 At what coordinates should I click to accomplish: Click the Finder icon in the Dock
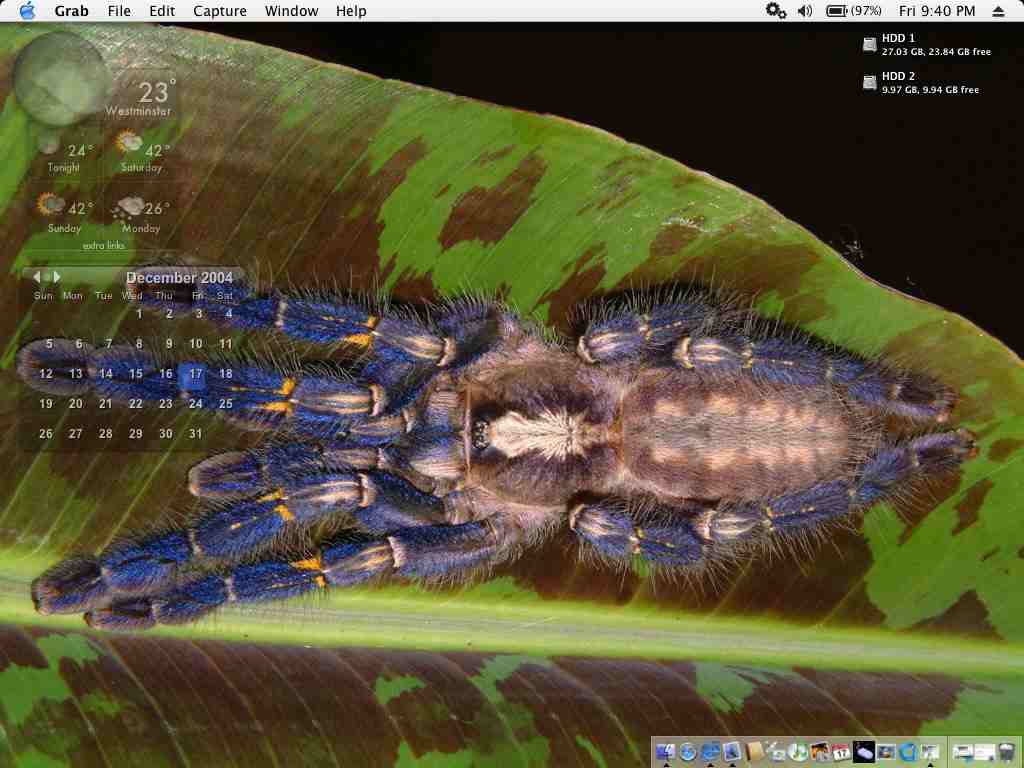(x=665, y=752)
